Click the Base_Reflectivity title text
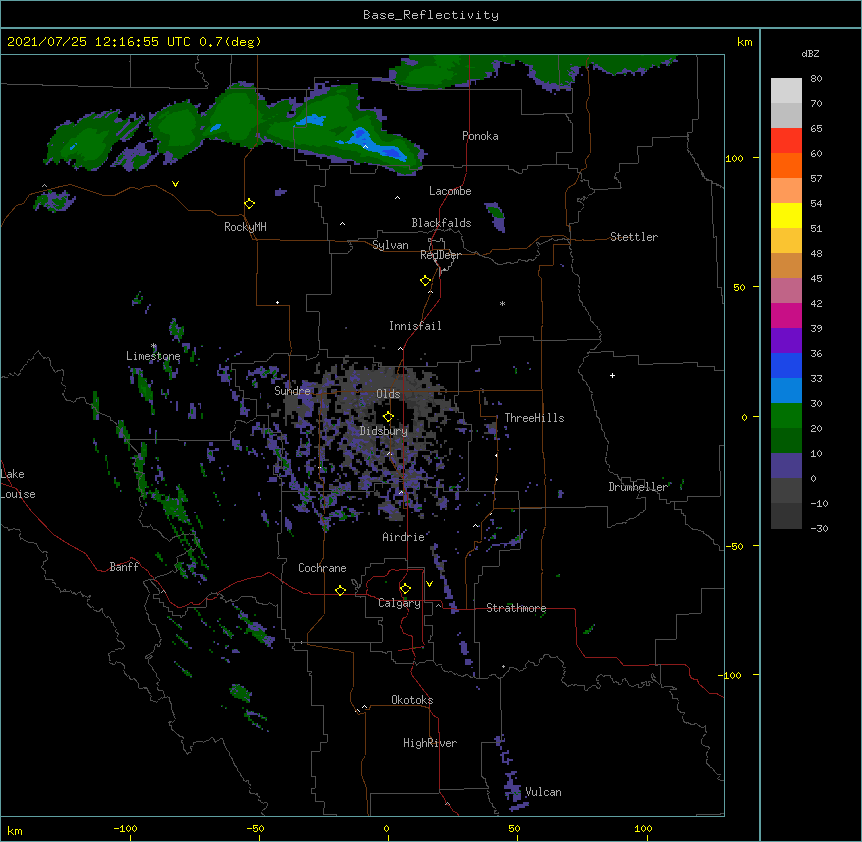862x842 pixels. [431, 15]
